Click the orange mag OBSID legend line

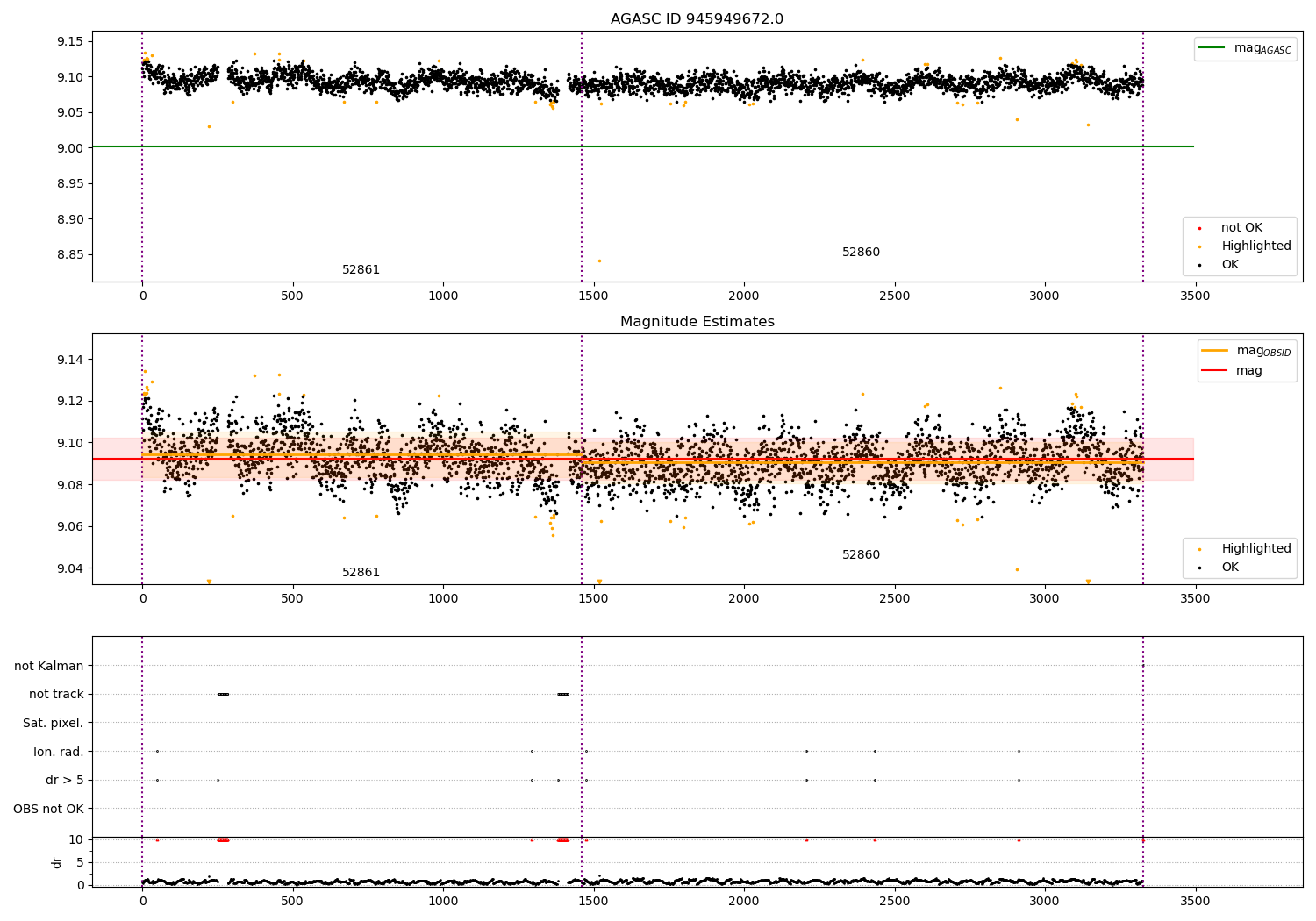(1215, 350)
